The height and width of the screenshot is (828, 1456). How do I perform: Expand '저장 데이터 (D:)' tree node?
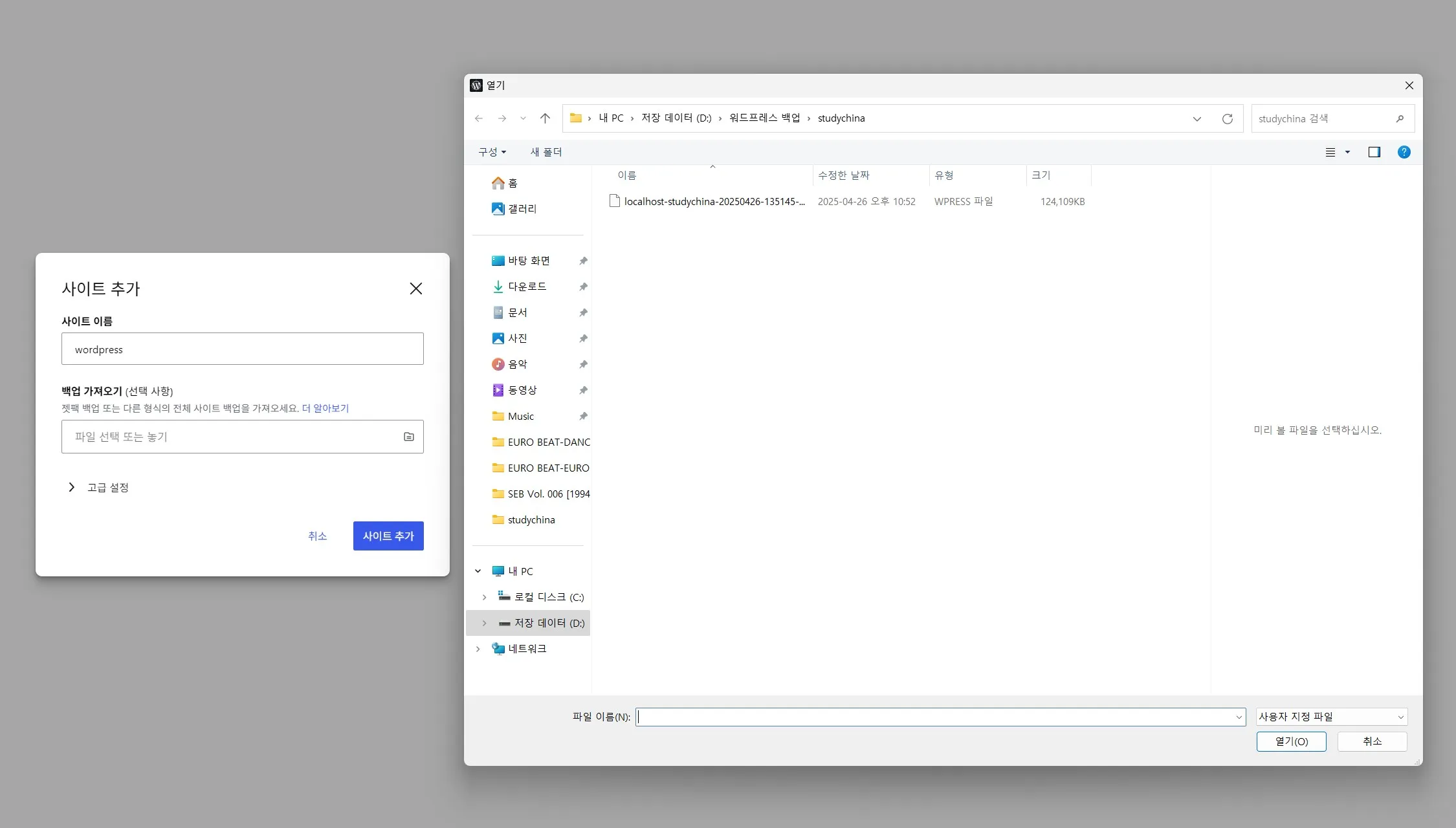pos(484,623)
